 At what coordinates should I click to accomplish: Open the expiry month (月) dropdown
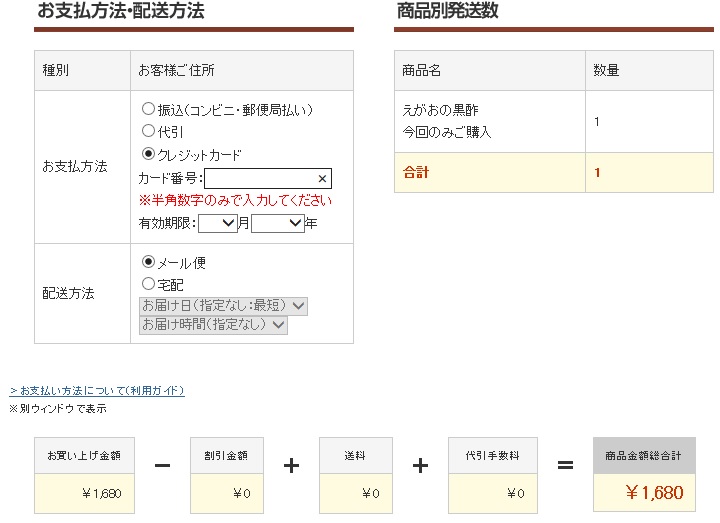click(218, 224)
